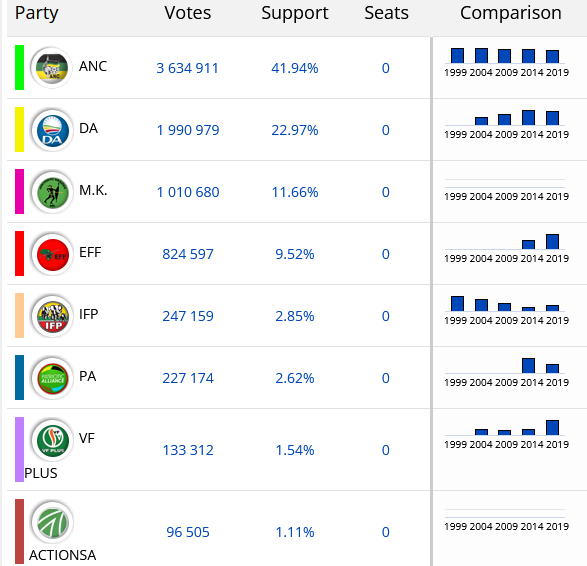Image resolution: width=587 pixels, height=566 pixels.
Task: Click VF Plus support 1.54%
Action: [295, 450]
